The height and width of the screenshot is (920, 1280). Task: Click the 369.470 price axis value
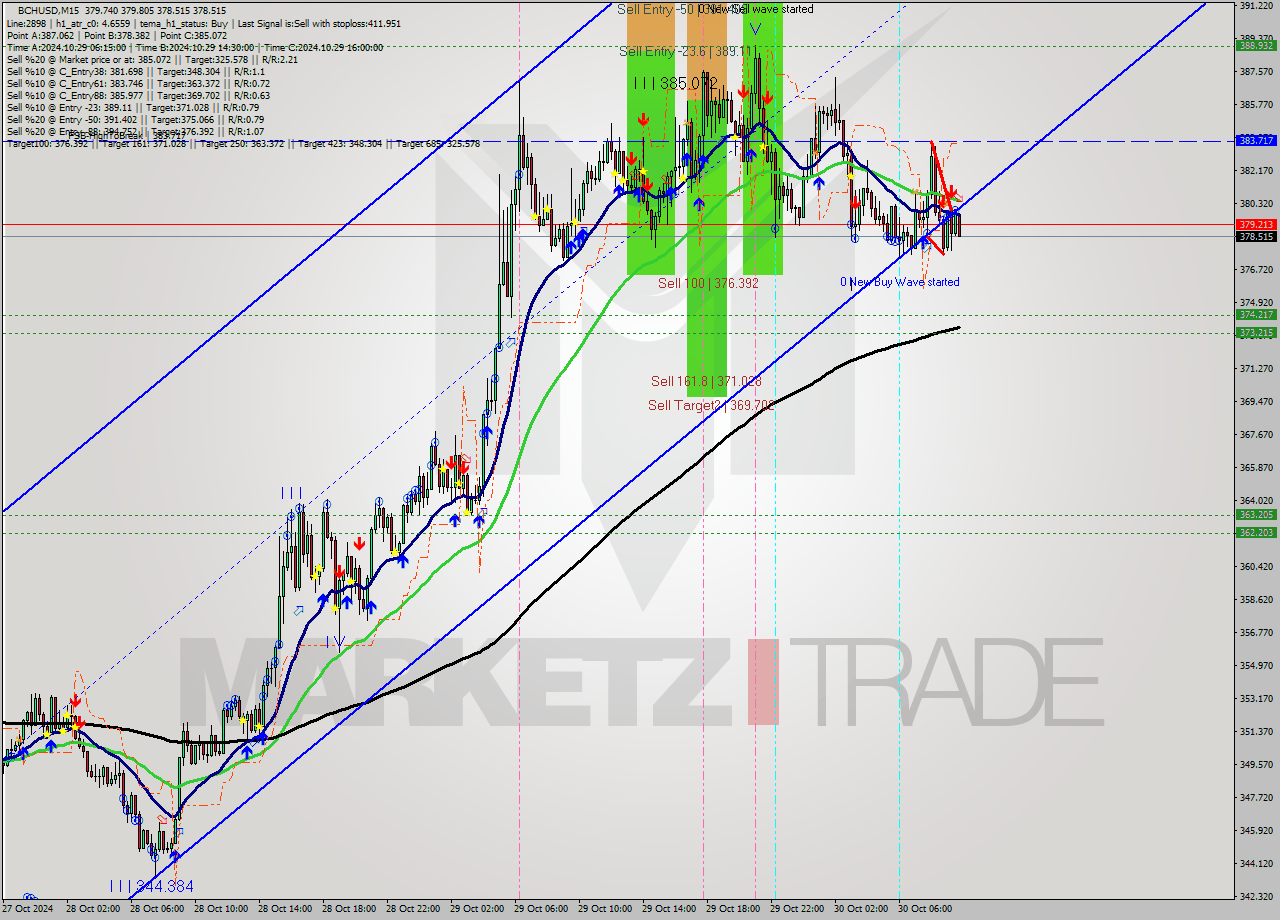click(1256, 402)
